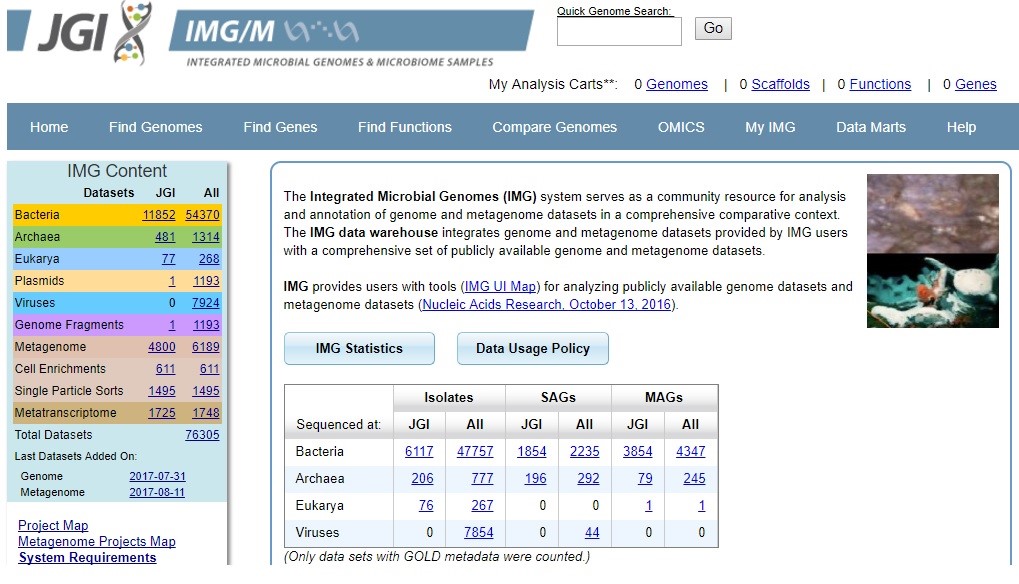This screenshot has height=584, width=1019.
Task: Open the System Requirements link
Action: 88,558
